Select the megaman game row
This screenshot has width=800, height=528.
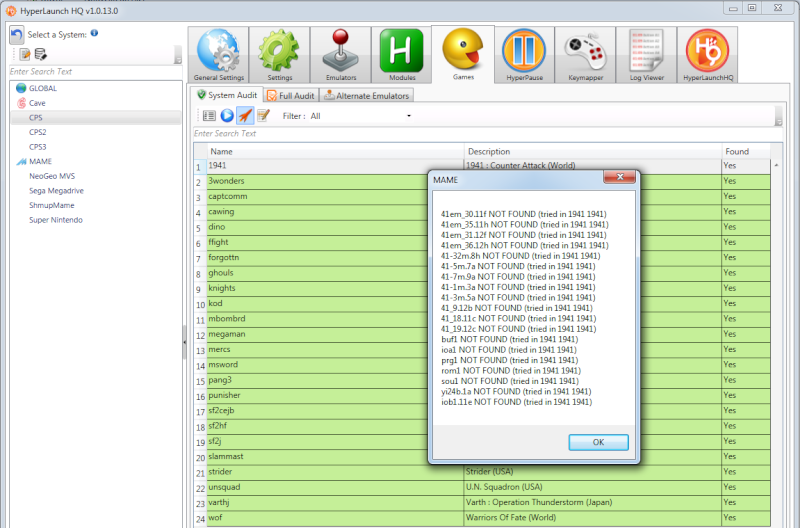[x=482, y=334]
